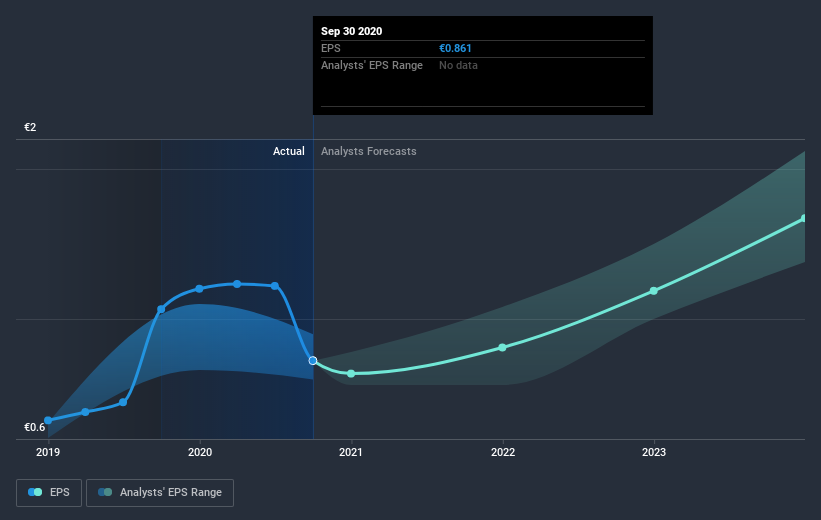821x520 pixels.
Task: Toggle the EPS legend series
Action: (49, 492)
